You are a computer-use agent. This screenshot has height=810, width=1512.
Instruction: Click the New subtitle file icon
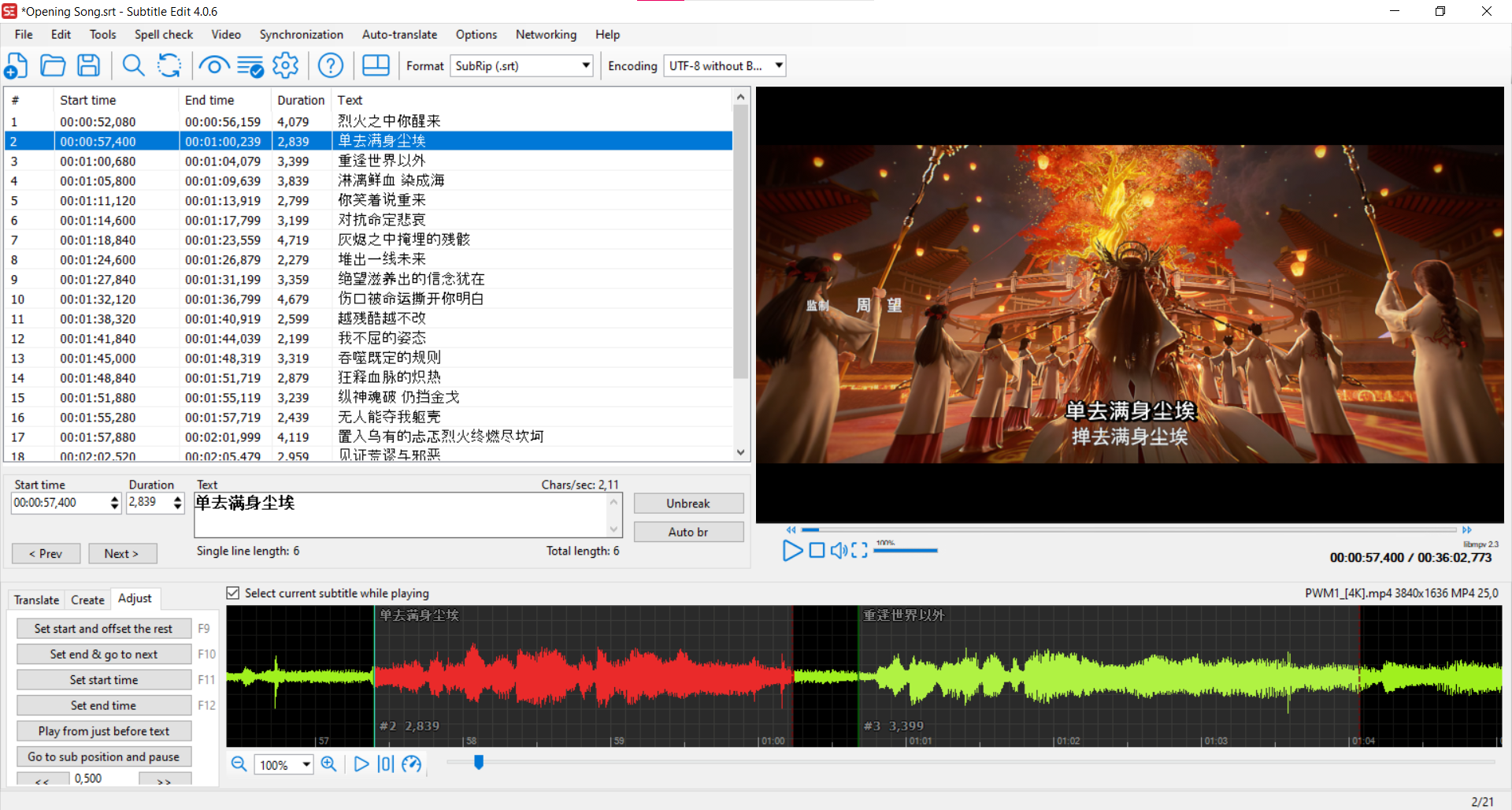coord(17,66)
